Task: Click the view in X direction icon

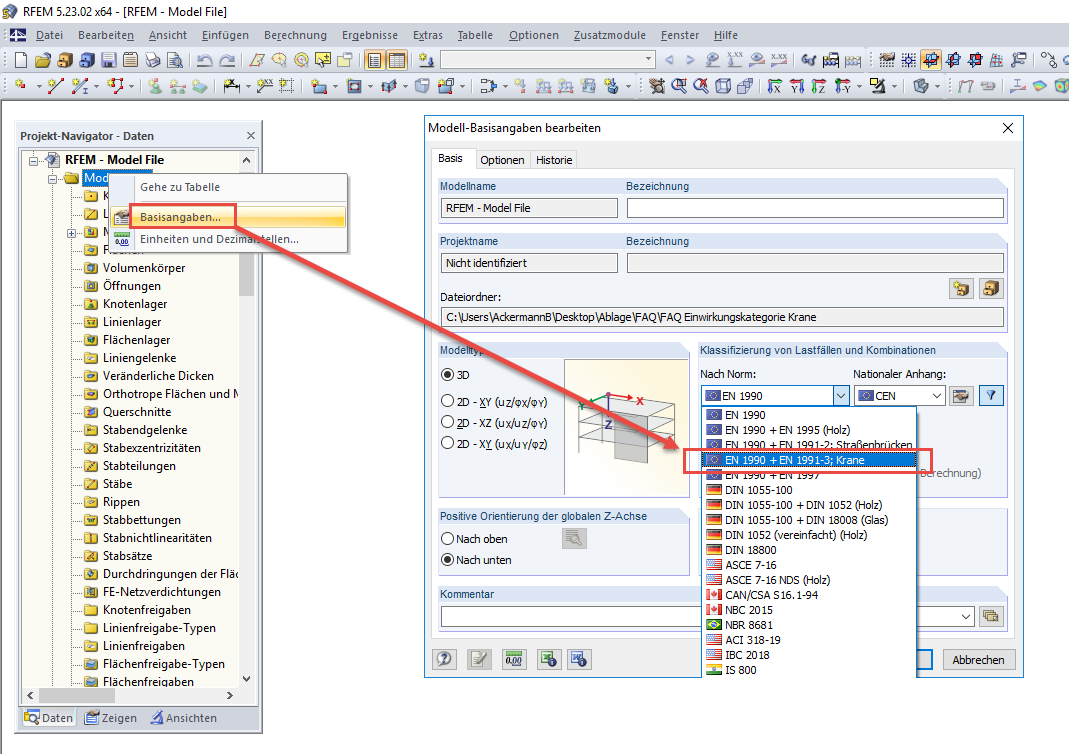Action: coord(774,86)
